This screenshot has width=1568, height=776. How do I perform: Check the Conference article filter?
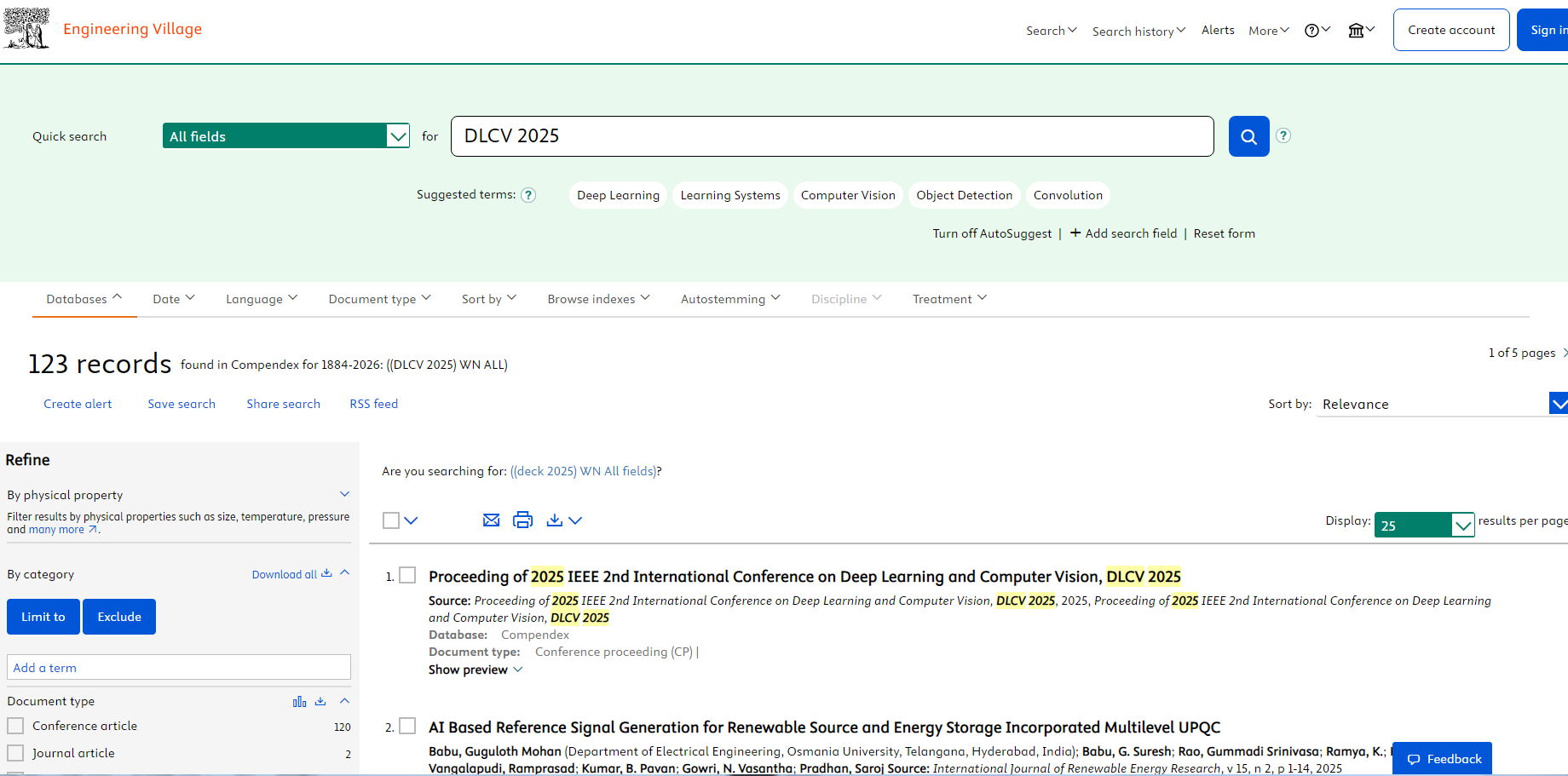coord(15,726)
